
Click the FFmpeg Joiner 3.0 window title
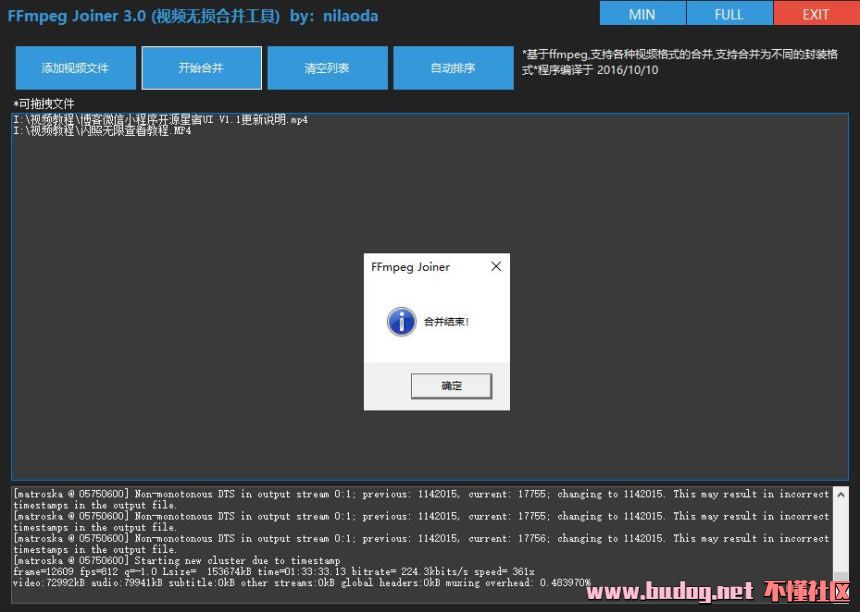pos(193,16)
